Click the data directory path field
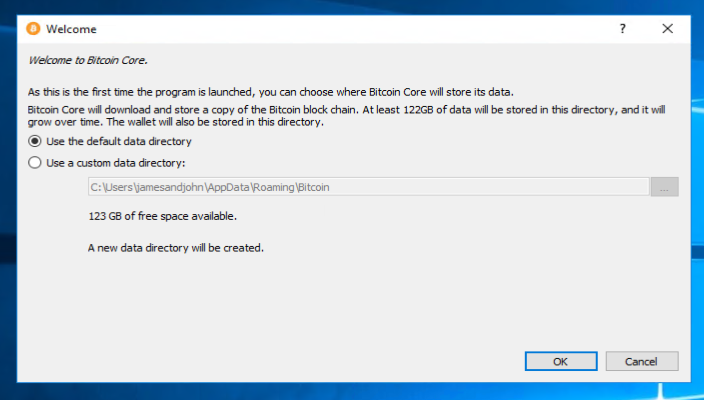 [368, 187]
